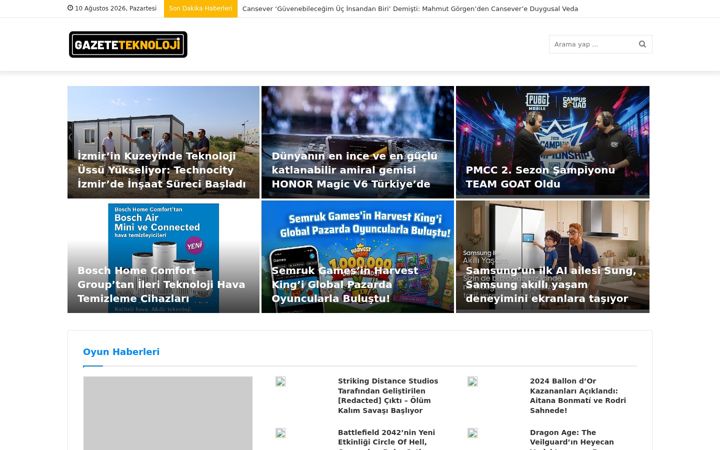Open the Bosch Home Comfort air purifier article

tap(163, 257)
